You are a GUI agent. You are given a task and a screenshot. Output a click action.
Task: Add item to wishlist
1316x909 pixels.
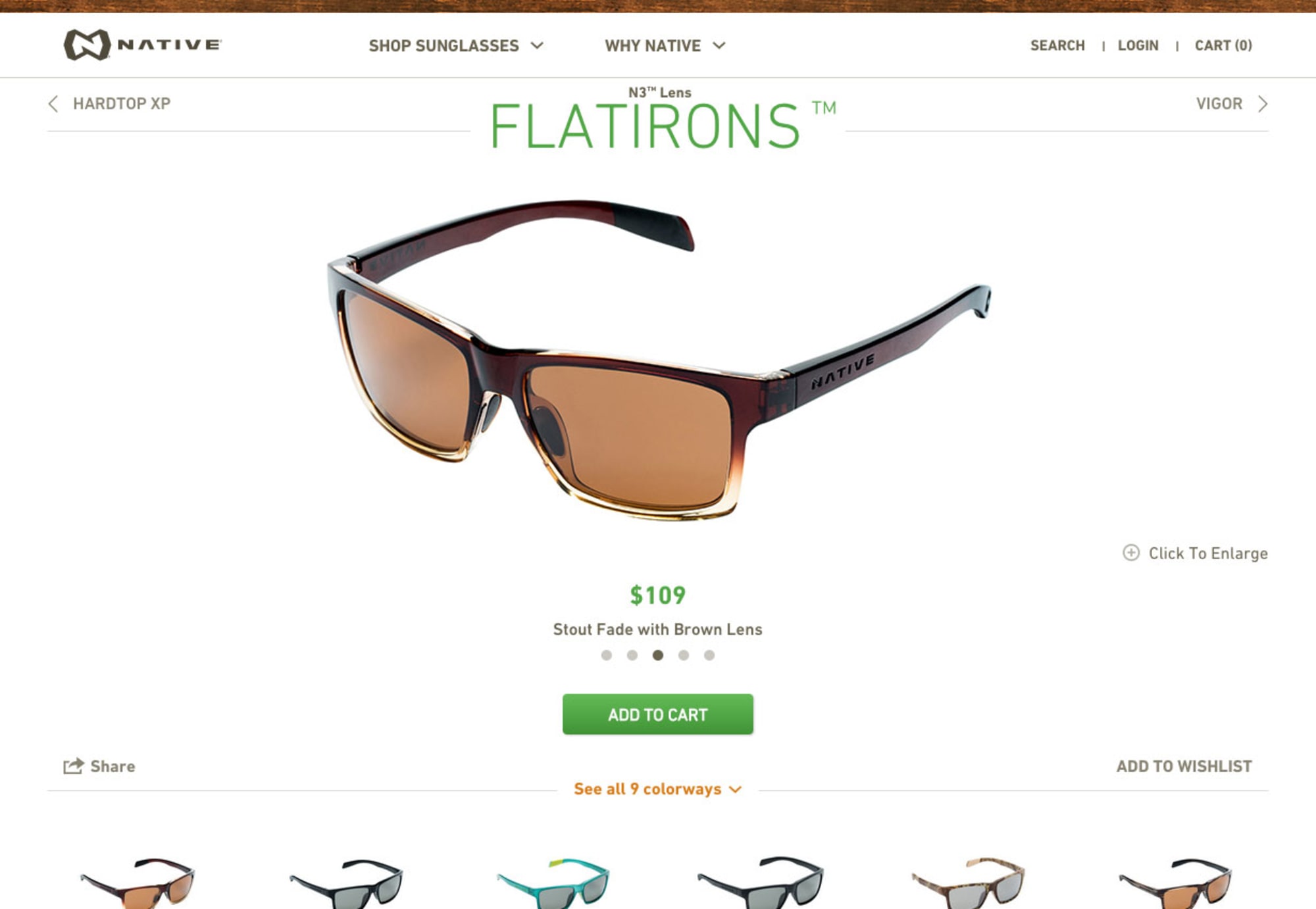(1184, 766)
